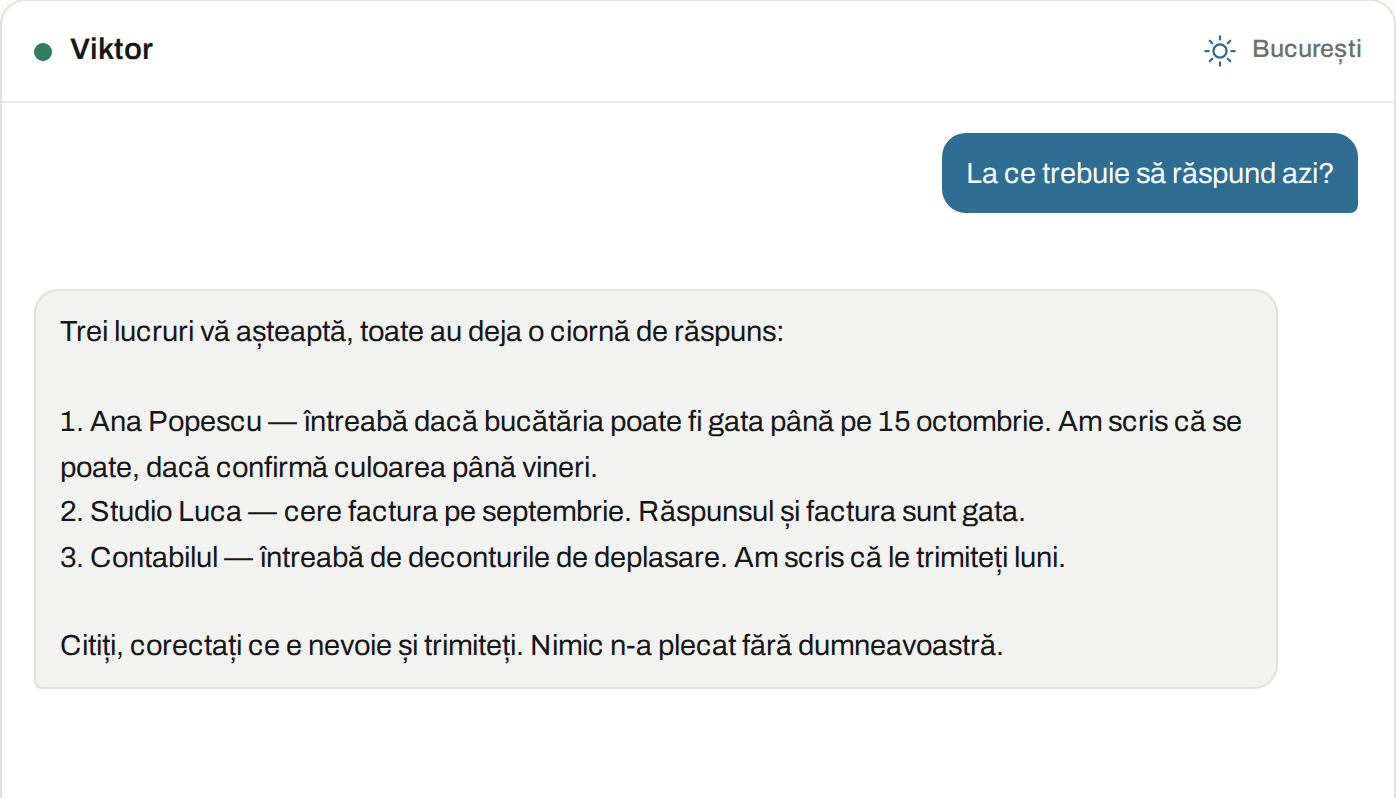Open the București location label
The width and height of the screenshot is (1396, 798).
[1307, 49]
